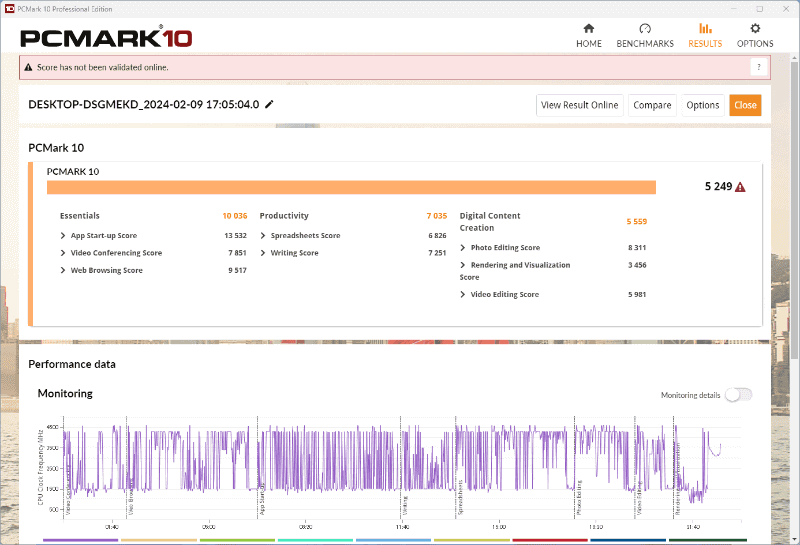Switch to RESULTS tab label
800x545 pixels.
705,44
